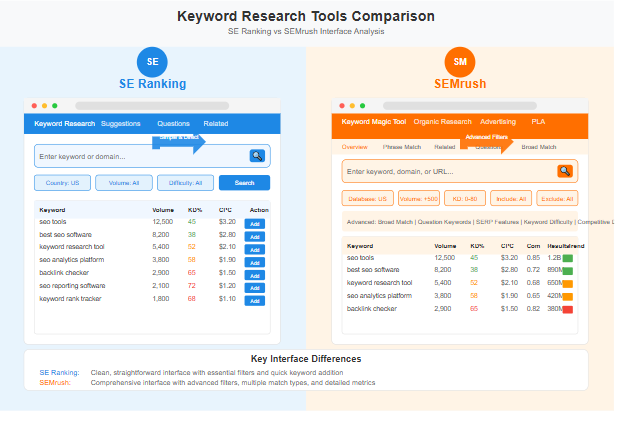Switch to Organic Research tab
This screenshot has width=626, height=421.
(442, 122)
